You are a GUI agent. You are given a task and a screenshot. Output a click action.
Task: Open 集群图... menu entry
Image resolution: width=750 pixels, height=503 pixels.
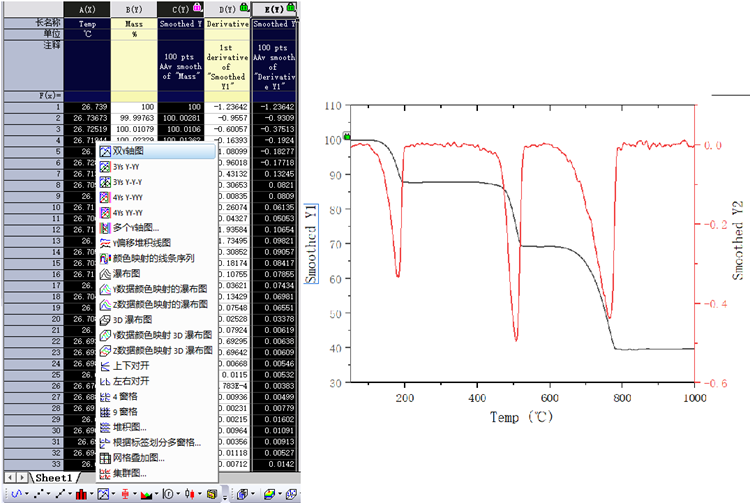click(x=157, y=473)
